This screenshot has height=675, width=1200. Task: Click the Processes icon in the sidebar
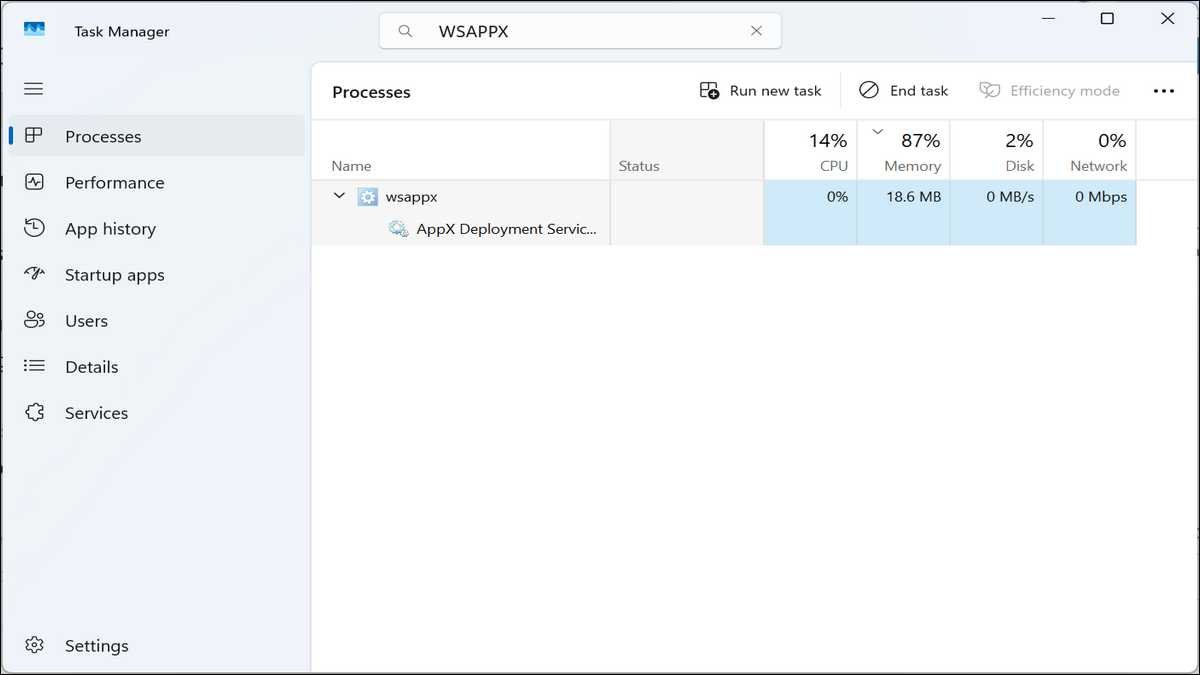point(34,136)
